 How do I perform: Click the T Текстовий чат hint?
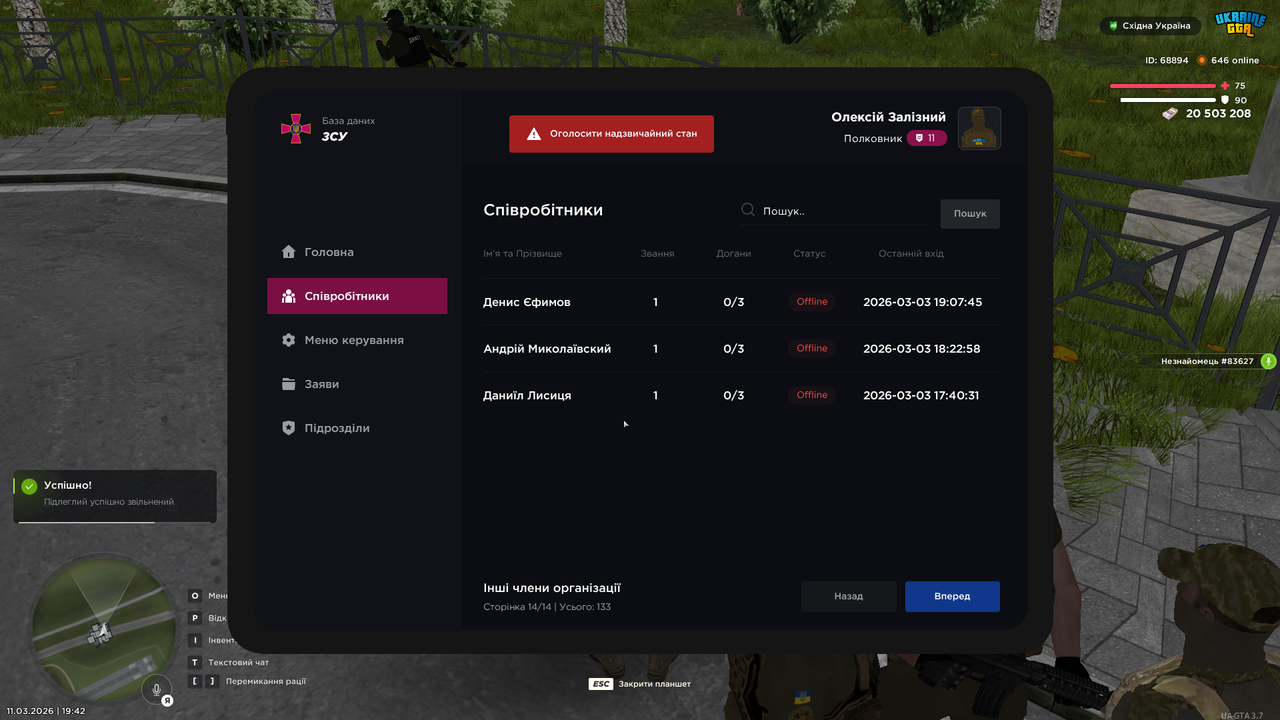(x=229, y=662)
